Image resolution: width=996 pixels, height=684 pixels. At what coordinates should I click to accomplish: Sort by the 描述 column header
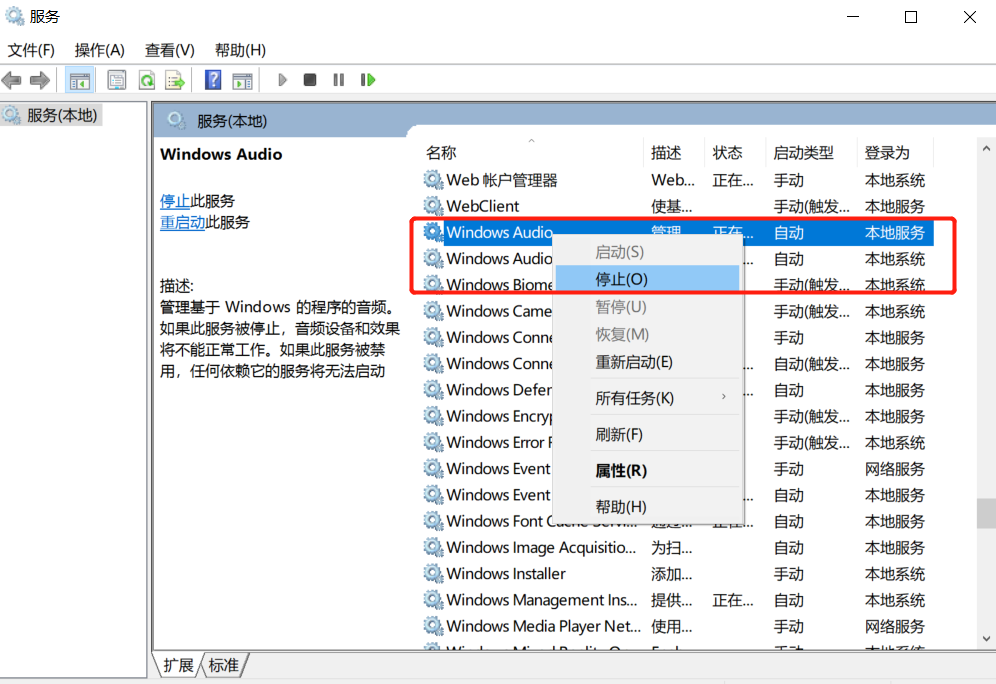pos(673,152)
